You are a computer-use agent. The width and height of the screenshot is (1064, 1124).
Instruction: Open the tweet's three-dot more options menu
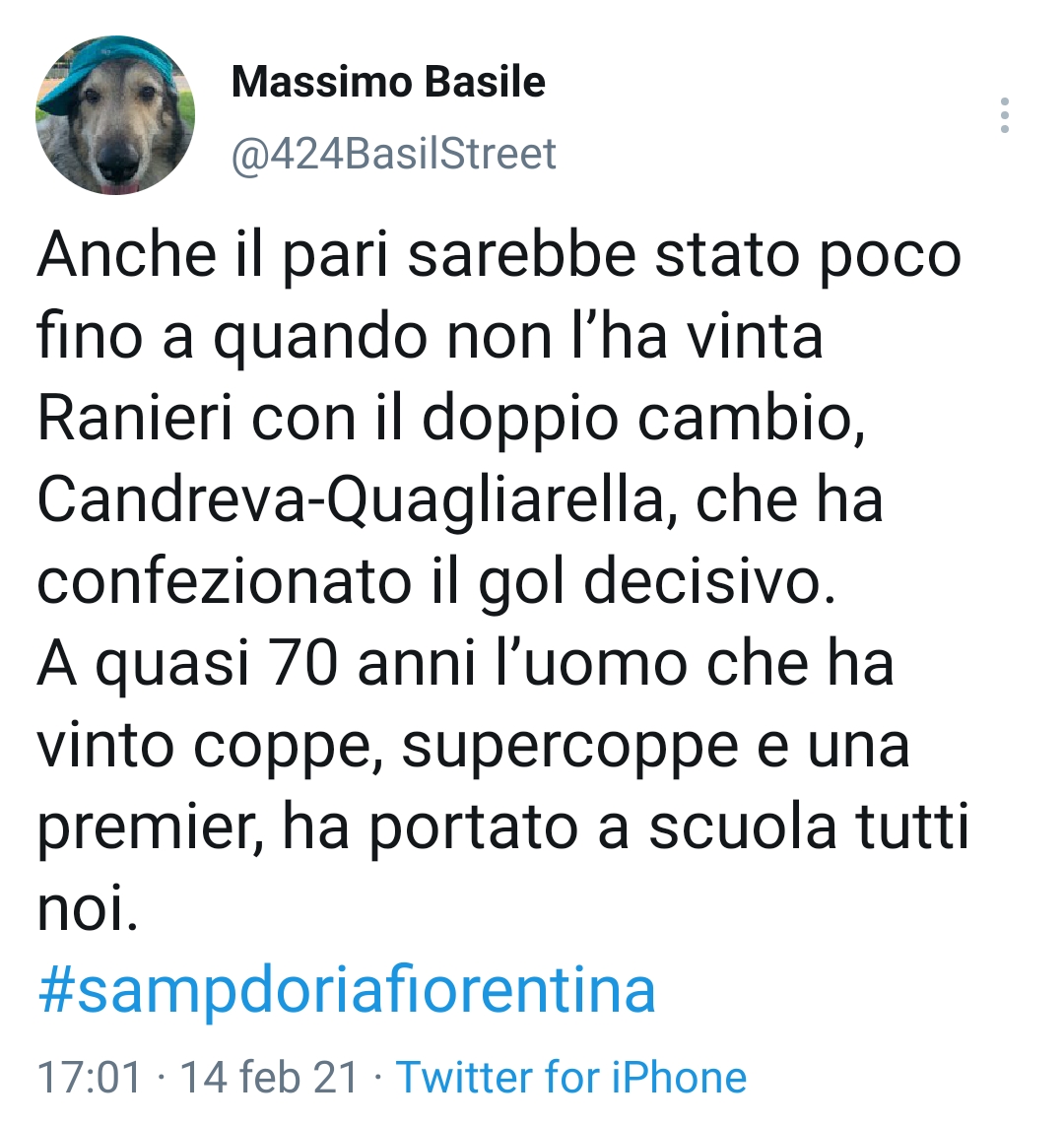coord(1004,115)
